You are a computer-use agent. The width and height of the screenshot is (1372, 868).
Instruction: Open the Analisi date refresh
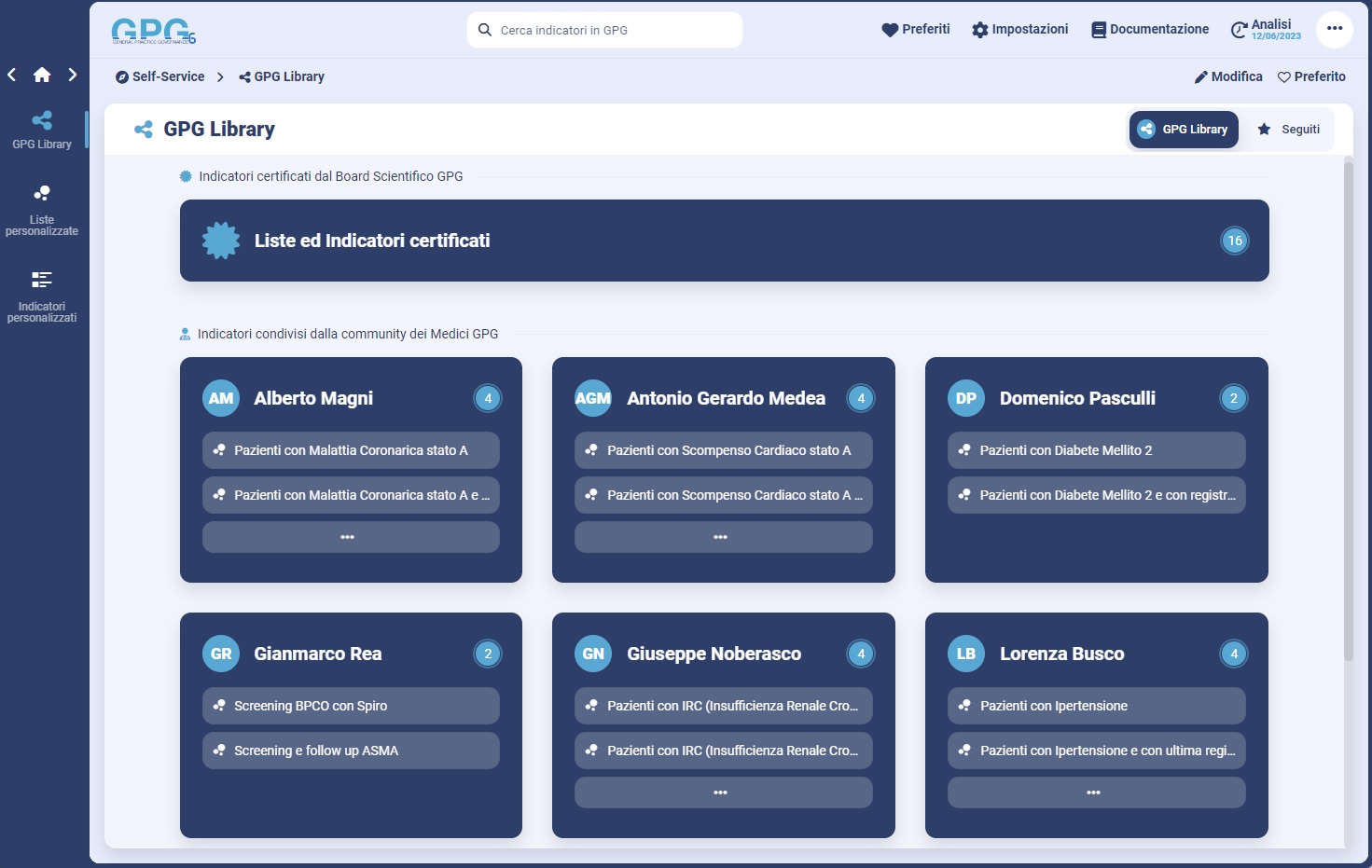pyautogui.click(x=1266, y=30)
